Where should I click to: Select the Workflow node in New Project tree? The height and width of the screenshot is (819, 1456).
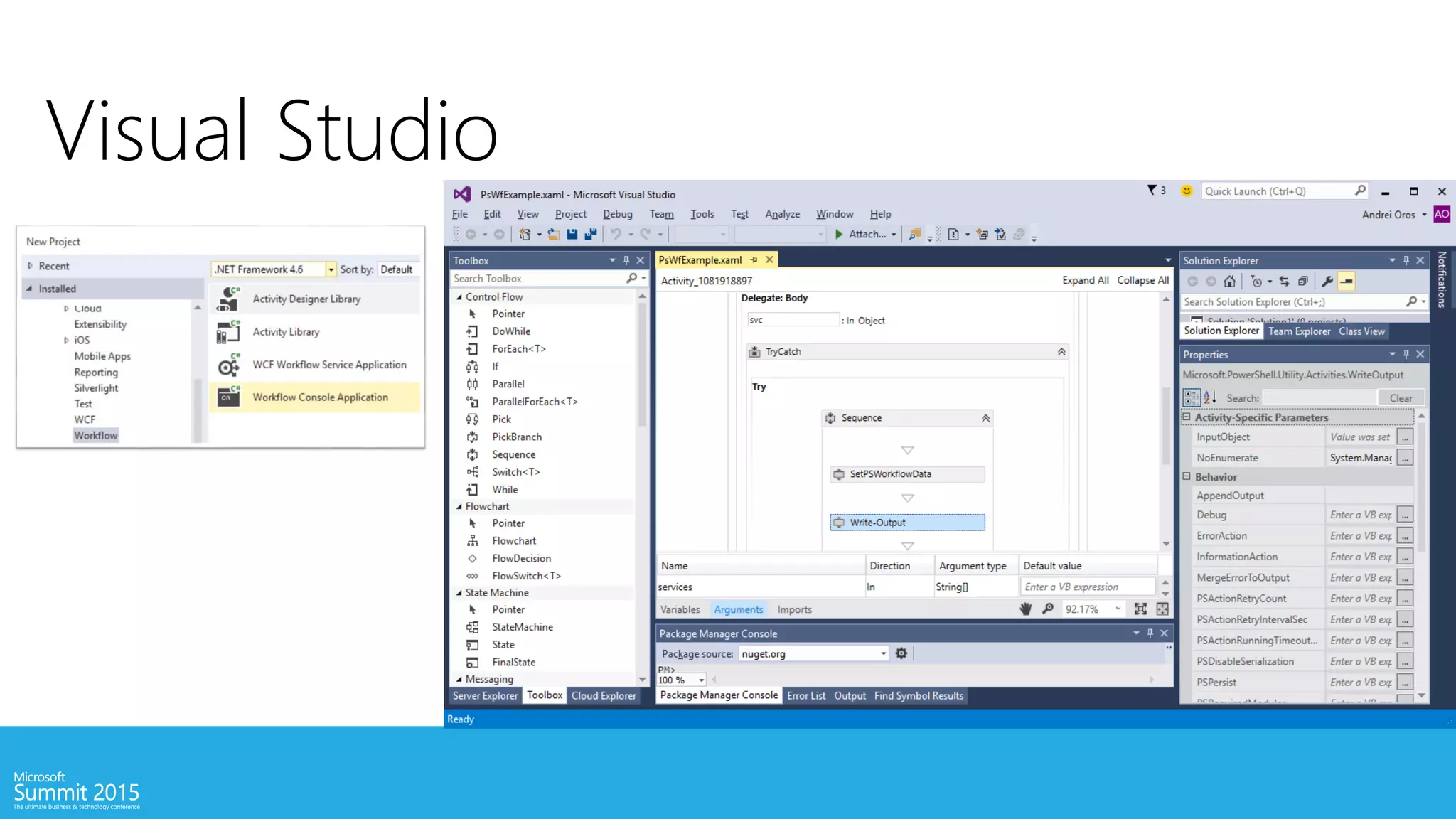point(95,435)
